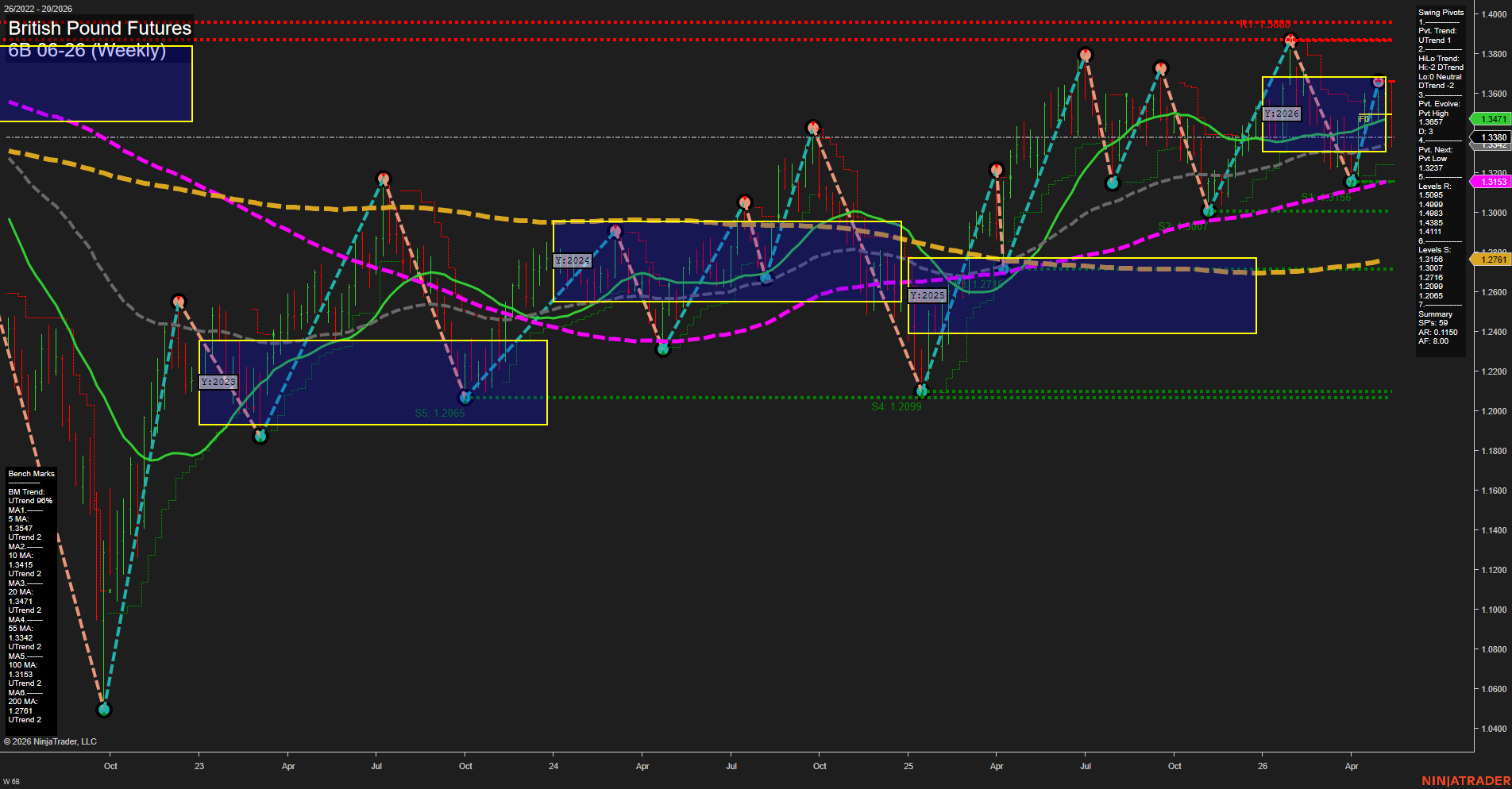This screenshot has height=789, width=1512.
Task: Click the 25 year label on time axis
Action: point(908,766)
